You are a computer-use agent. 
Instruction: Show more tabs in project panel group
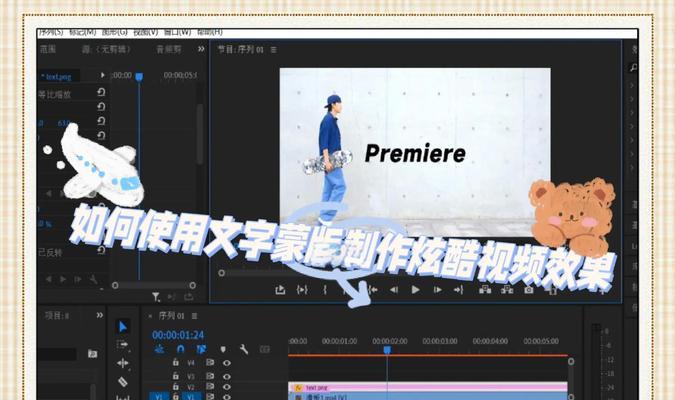point(100,315)
